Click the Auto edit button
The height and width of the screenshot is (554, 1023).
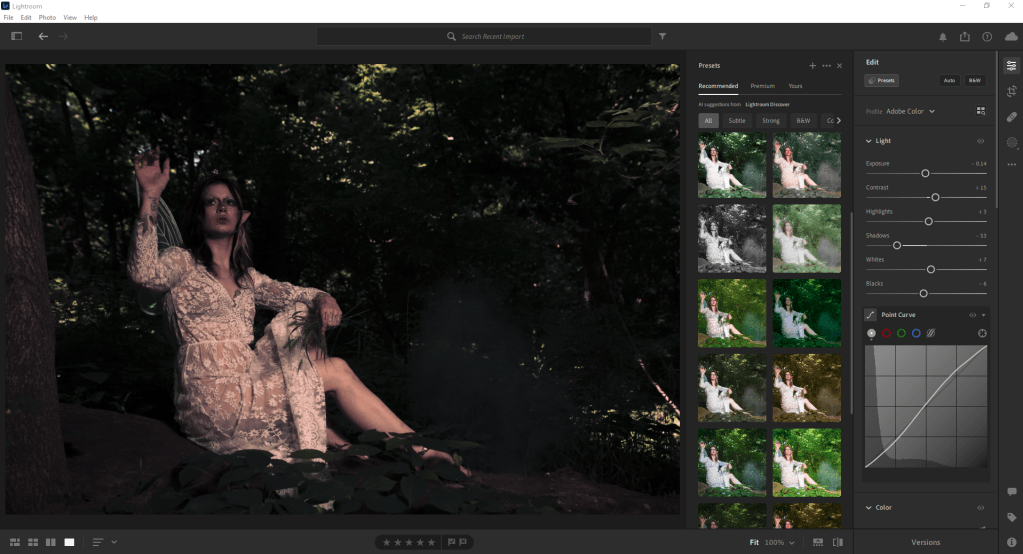(x=948, y=80)
